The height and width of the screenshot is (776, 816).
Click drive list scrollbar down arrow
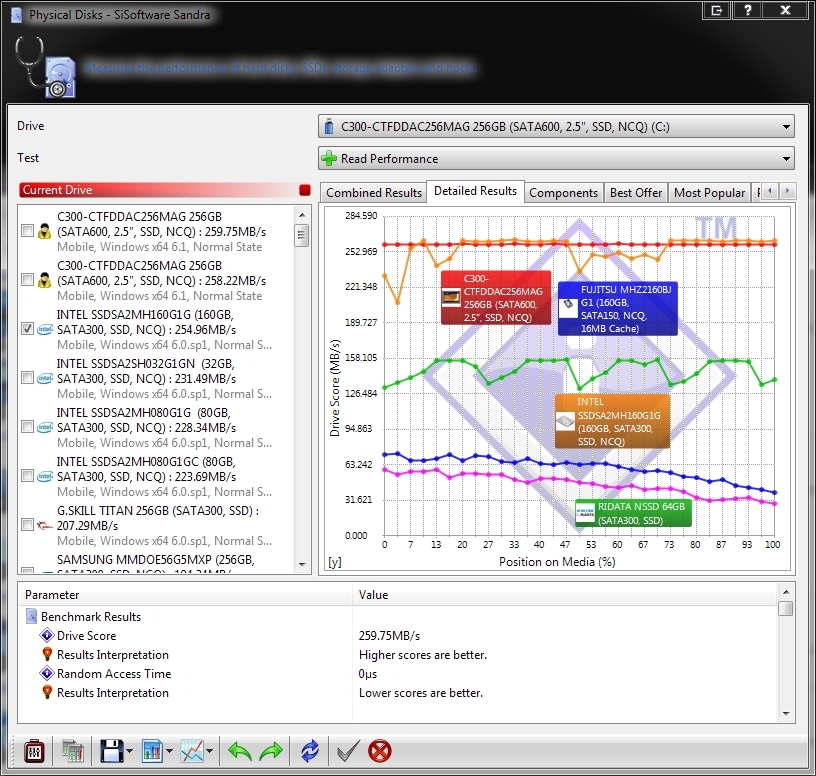pos(302,565)
